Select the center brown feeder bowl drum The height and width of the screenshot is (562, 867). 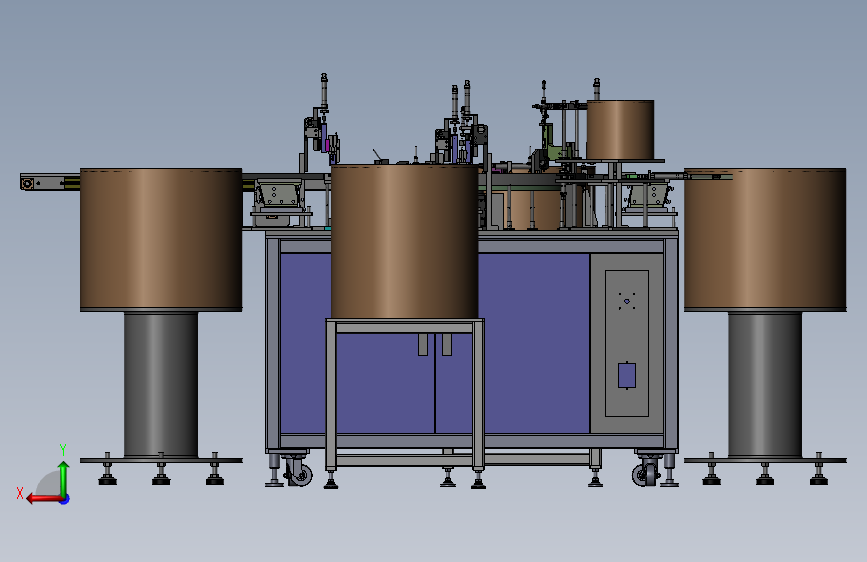click(x=404, y=242)
